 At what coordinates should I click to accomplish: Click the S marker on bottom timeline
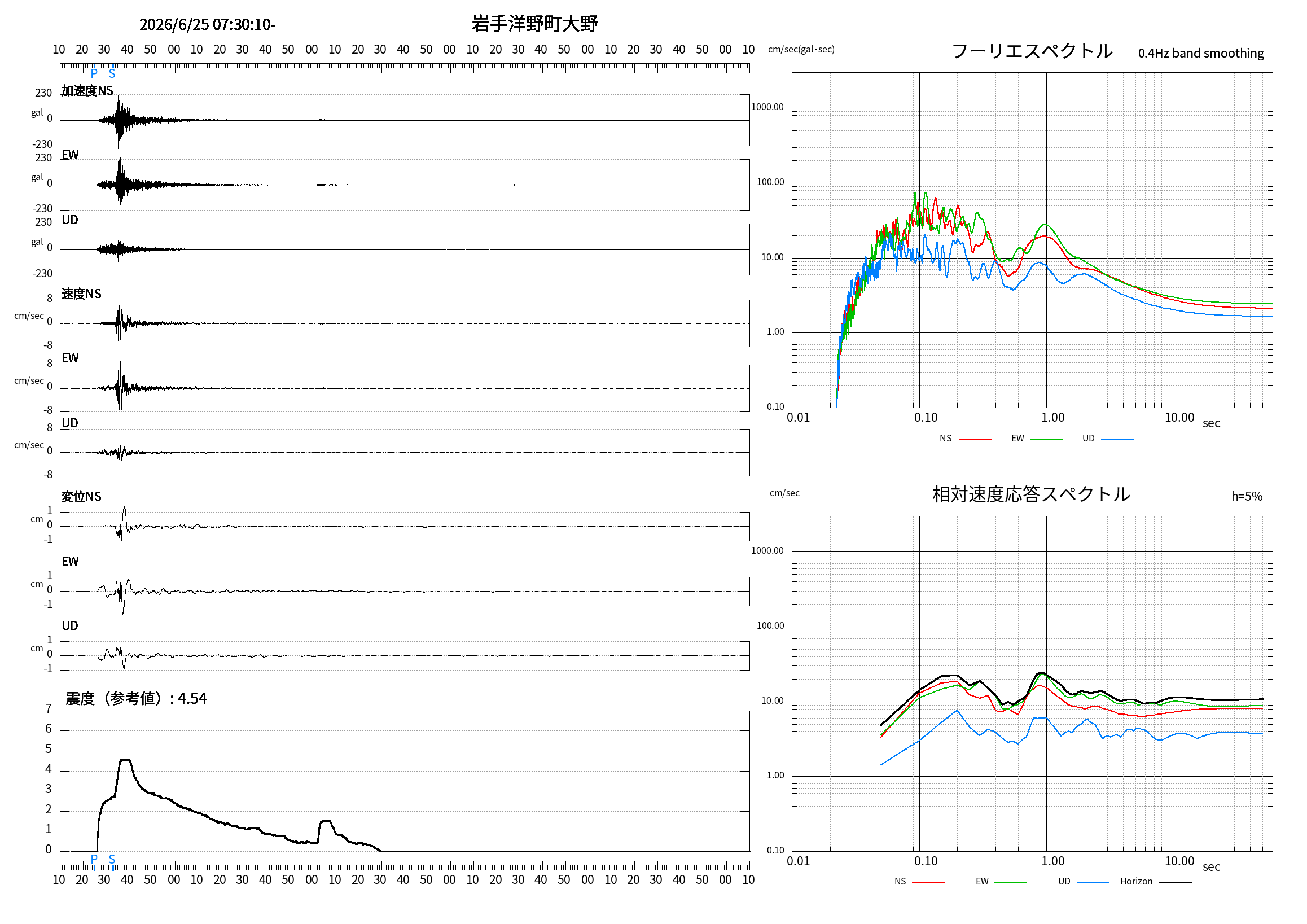pos(112,859)
